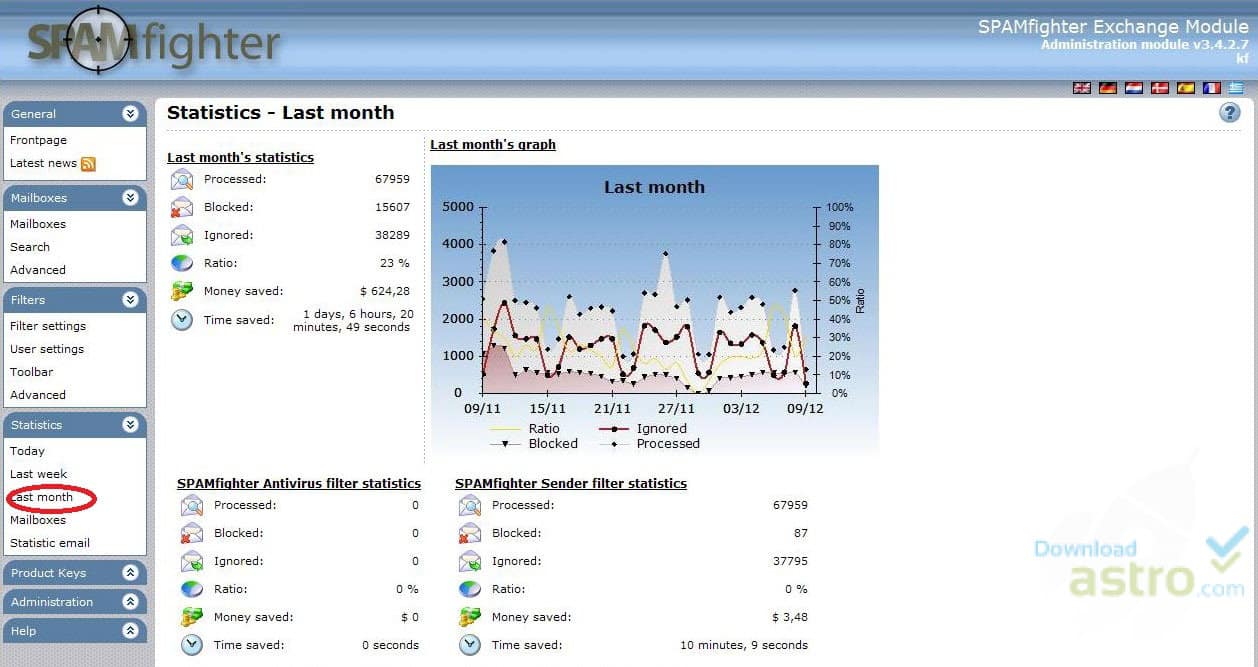Click Time saved clock in Sender filter statistics

click(469, 646)
